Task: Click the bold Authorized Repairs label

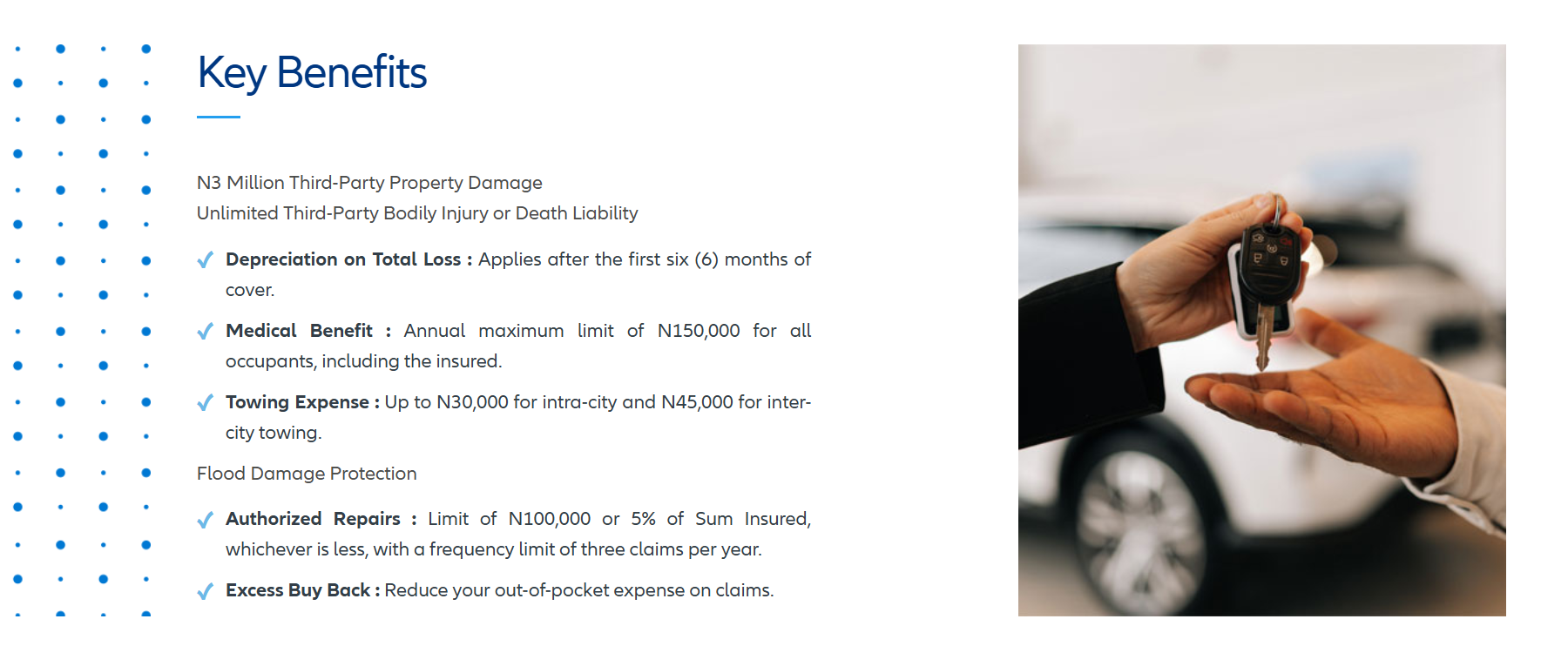Action: coord(313,519)
